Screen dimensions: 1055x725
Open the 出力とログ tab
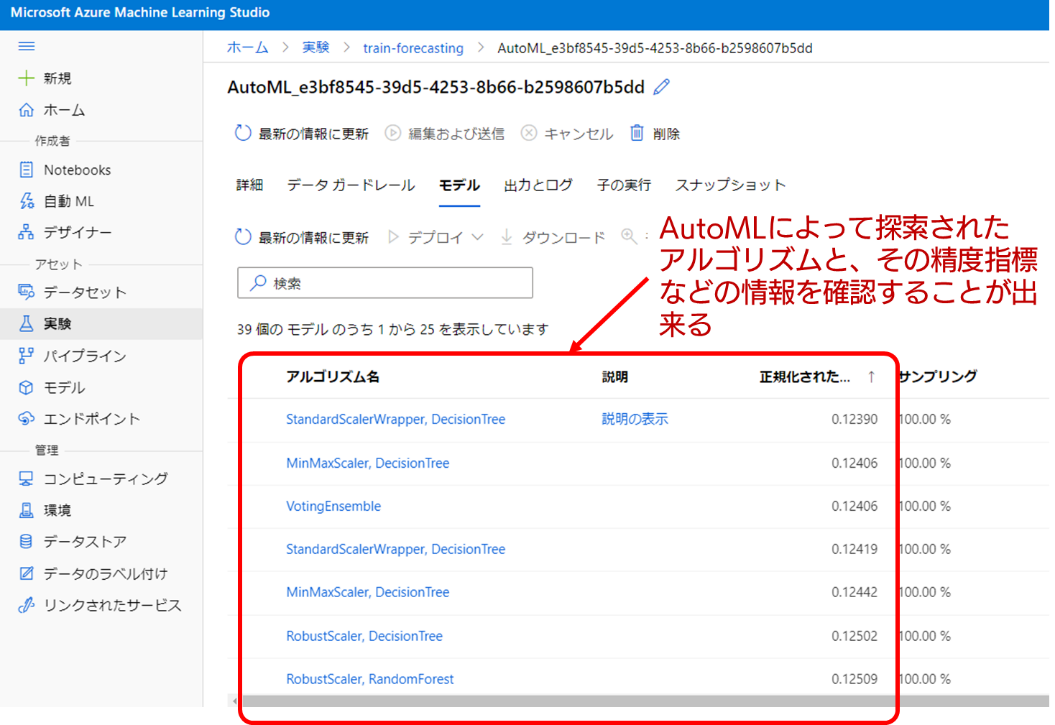[538, 185]
